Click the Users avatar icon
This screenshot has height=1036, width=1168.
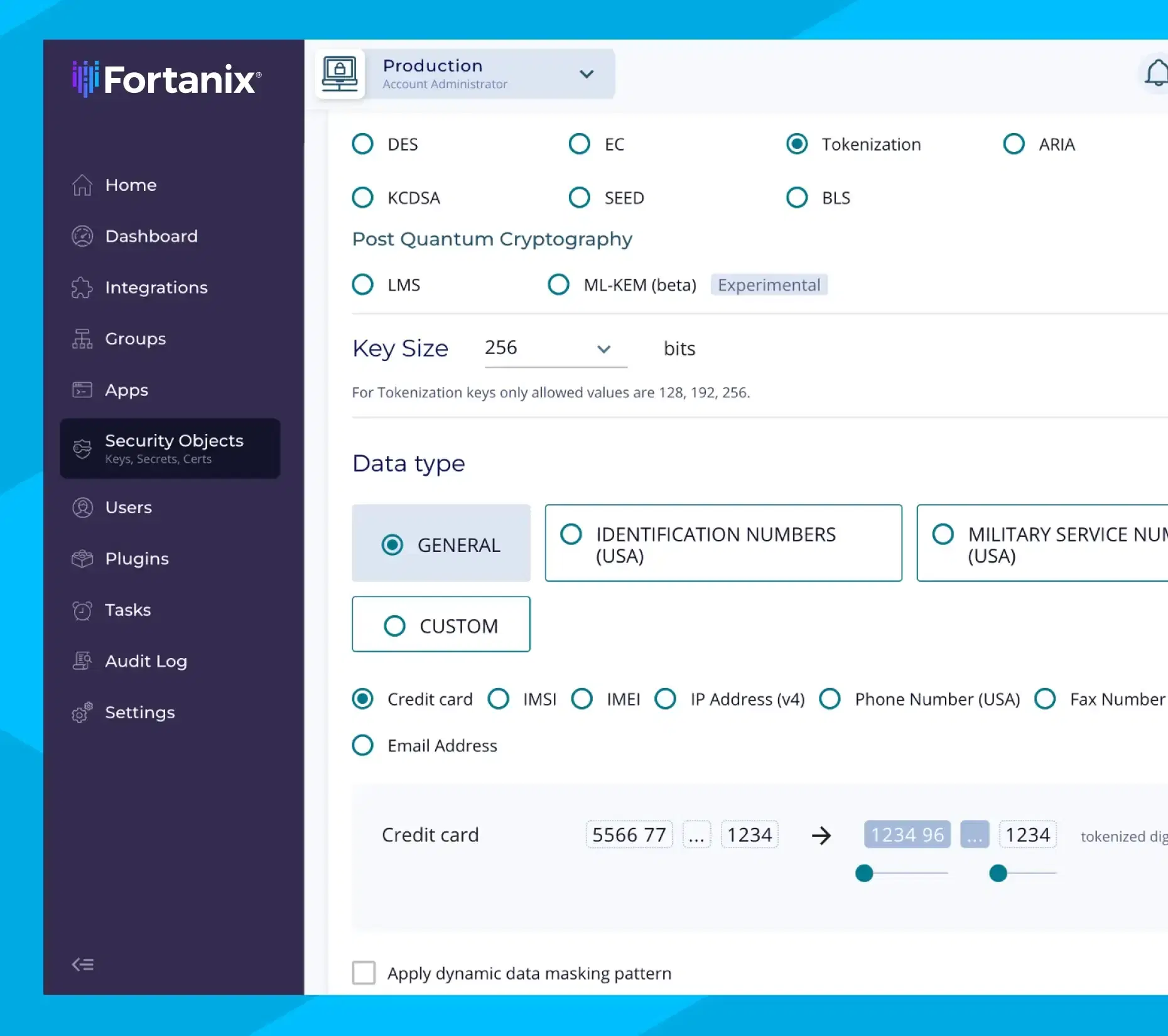click(82, 507)
